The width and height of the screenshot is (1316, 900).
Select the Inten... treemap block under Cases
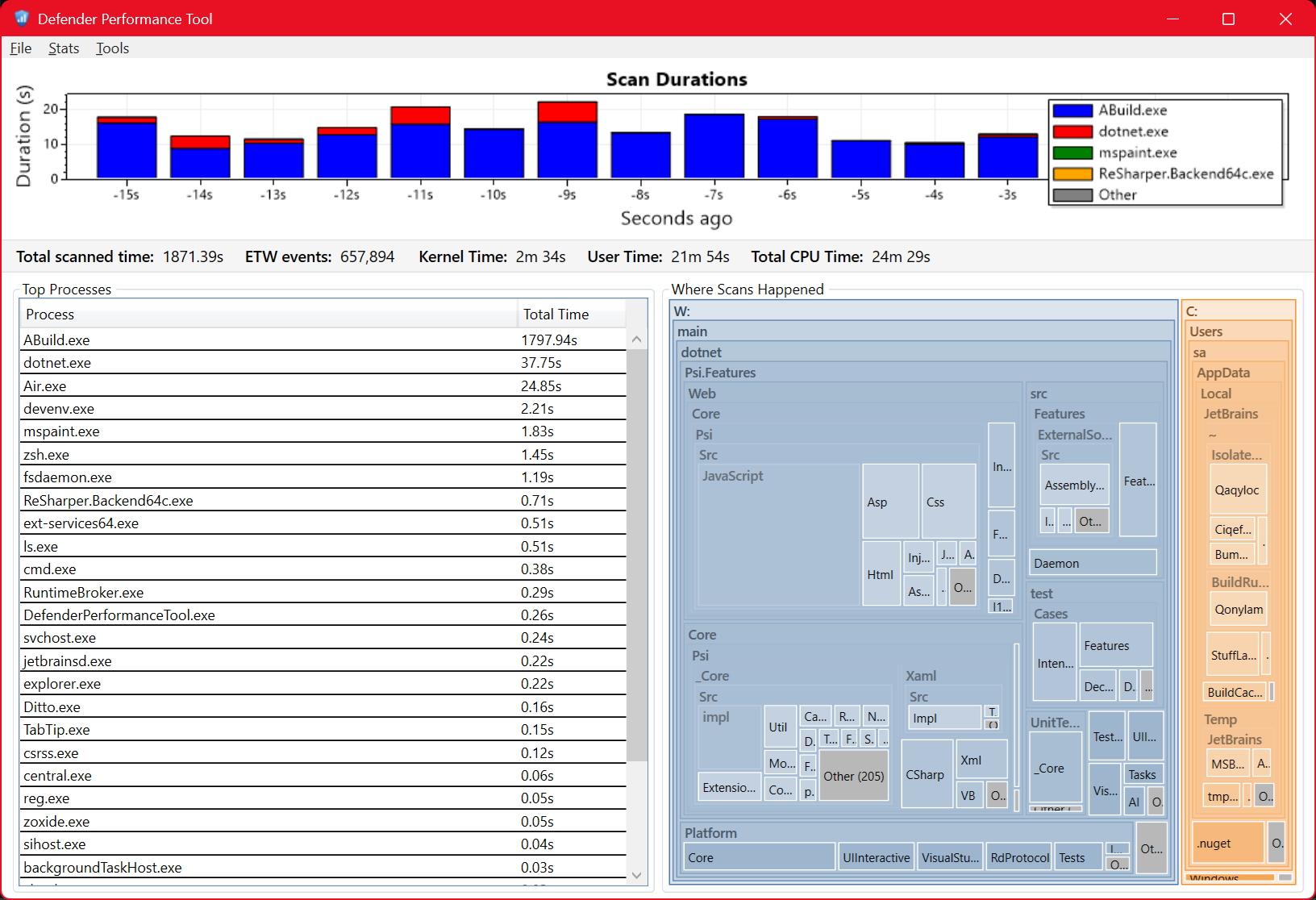1056,663
